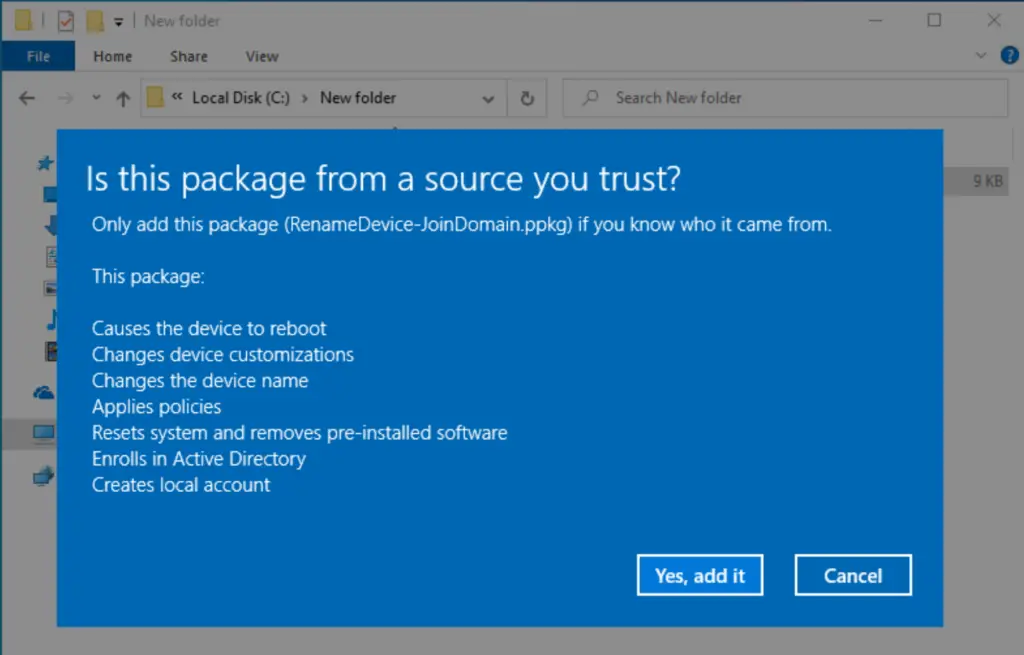
Task: Open the recent locations dropdown arrow
Action: (96, 98)
